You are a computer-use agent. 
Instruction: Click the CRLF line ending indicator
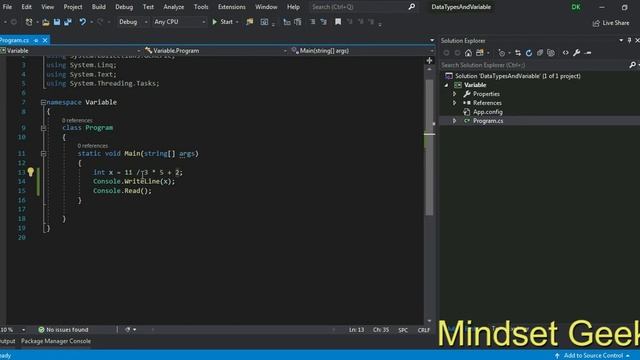click(423, 330)
